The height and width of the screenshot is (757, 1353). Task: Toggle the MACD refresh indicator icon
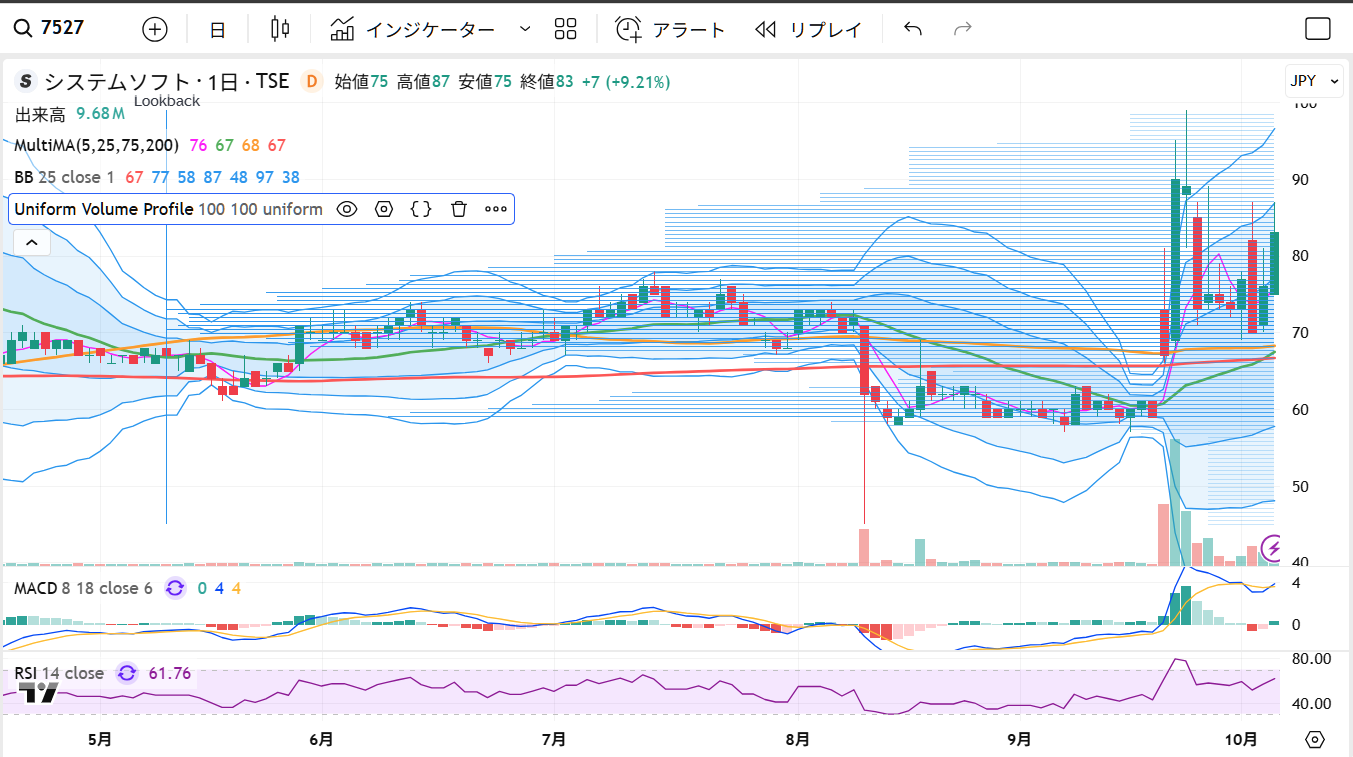(175, 588)
